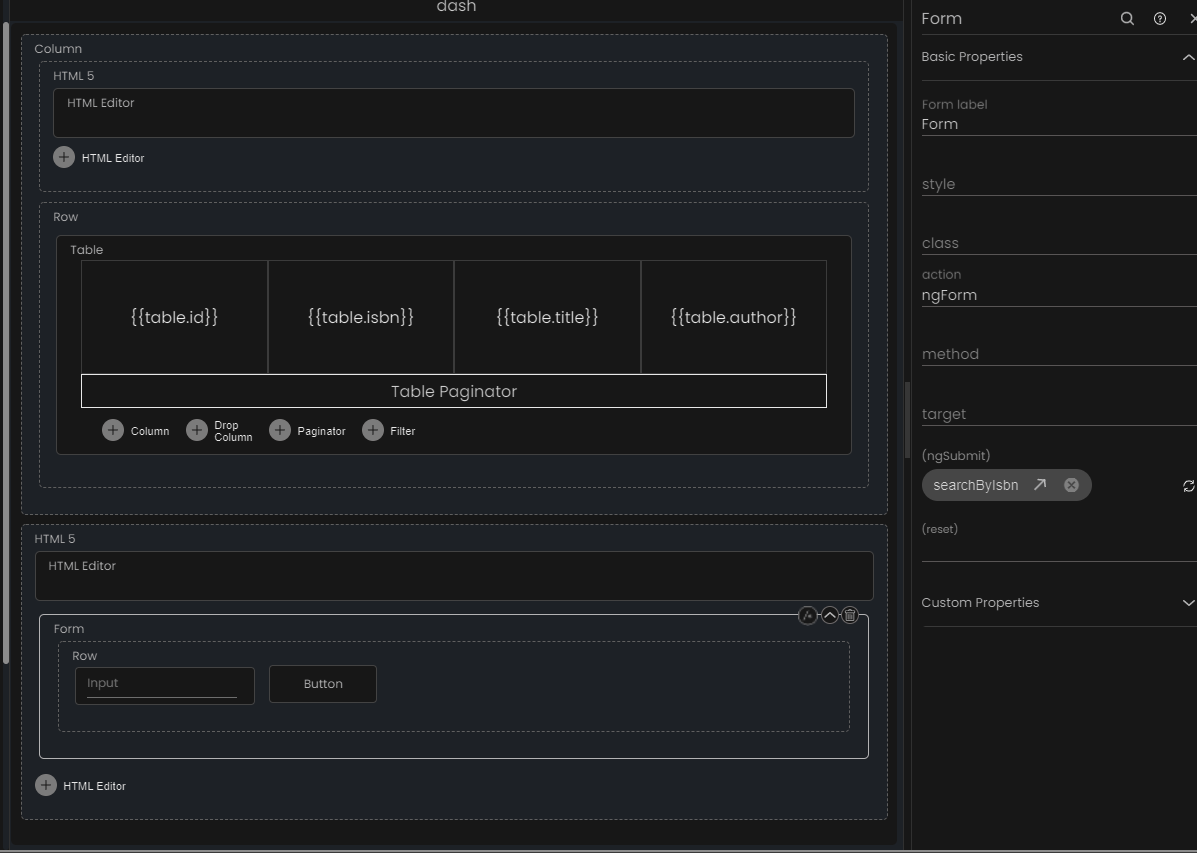Click the method property field
The image size is (1197, 853).
pos(1059,354)
